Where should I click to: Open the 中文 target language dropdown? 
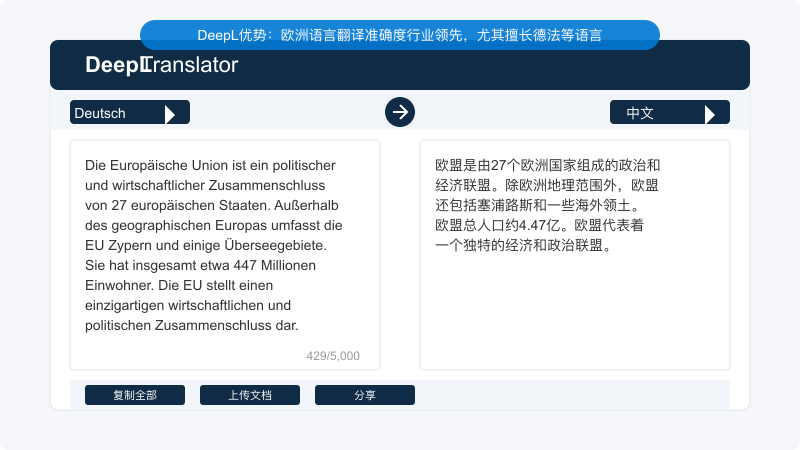click(669, 112)
